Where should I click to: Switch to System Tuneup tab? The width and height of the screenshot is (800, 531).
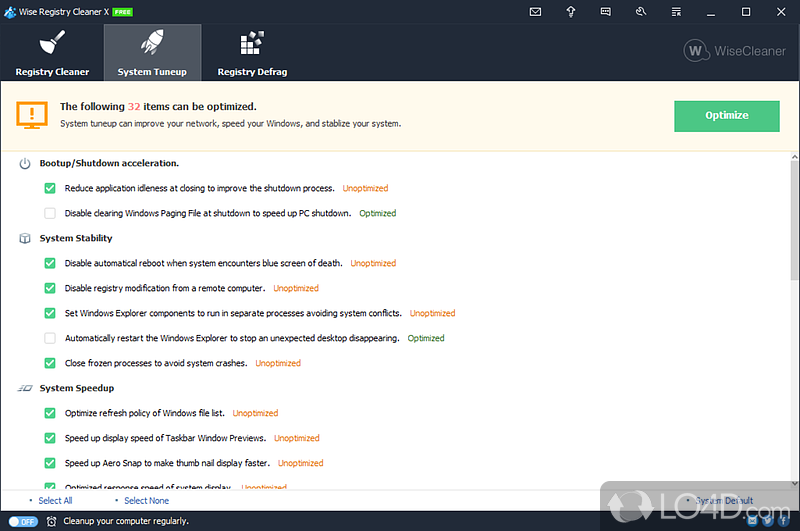[x=153, y=53]
